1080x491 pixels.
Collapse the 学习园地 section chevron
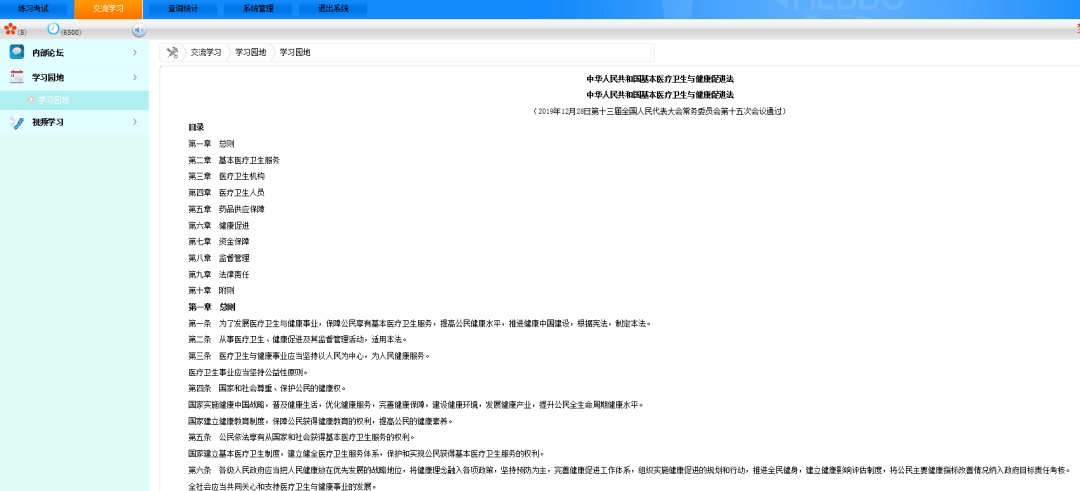click(135, 77)
